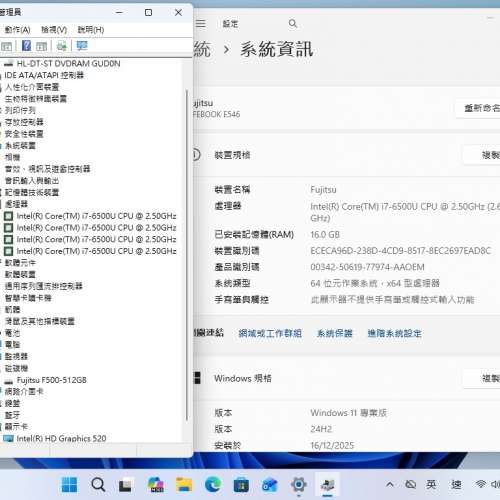Viewport: 500px width, 500px height.
Task: Select HL-DT-ST DVDRAM GUD0N device
Action: (68, 63)
